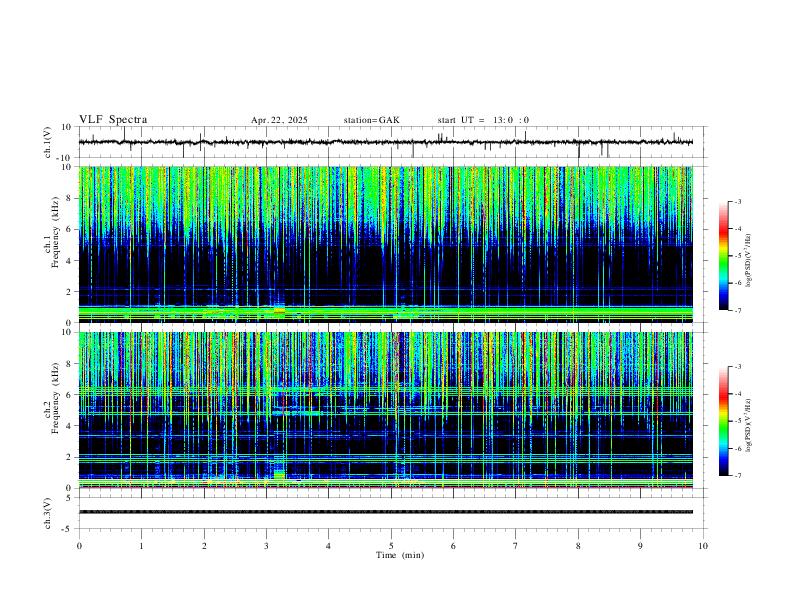This screenshot has height=612, width=792.
Task: Click the "start UT = 13:0 :0" text
Action: (483, 120)
